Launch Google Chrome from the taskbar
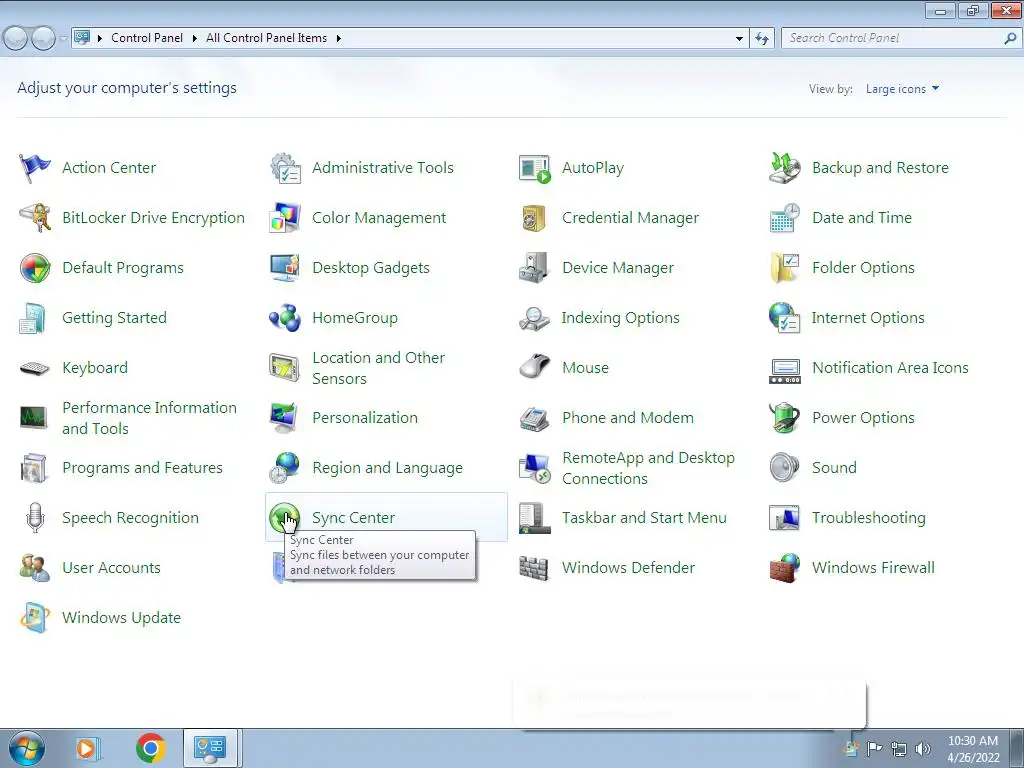 coord(150,748)
